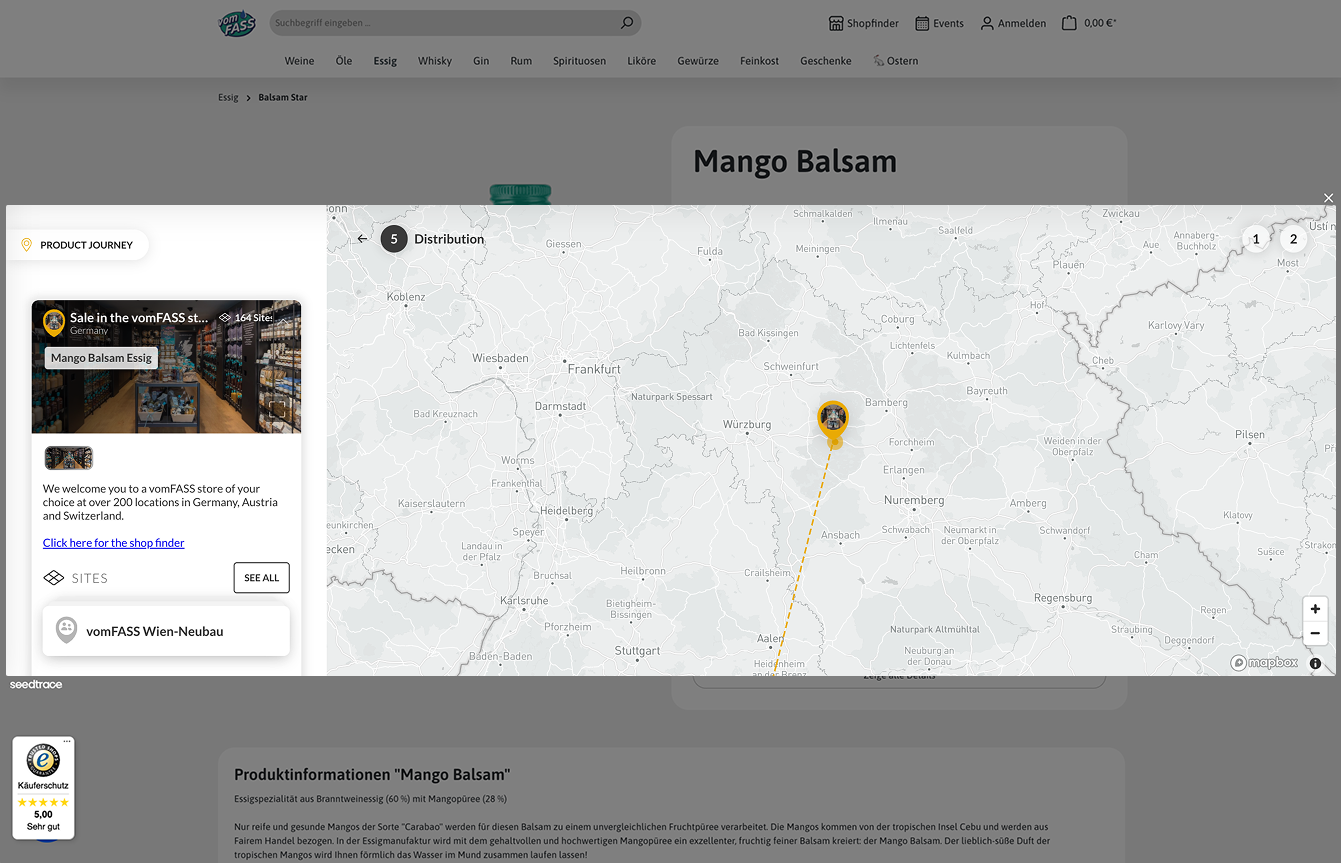Click the Wien-Neubau location pin icon
Viewport: 1341px width, 863px height.
(66, 630)
